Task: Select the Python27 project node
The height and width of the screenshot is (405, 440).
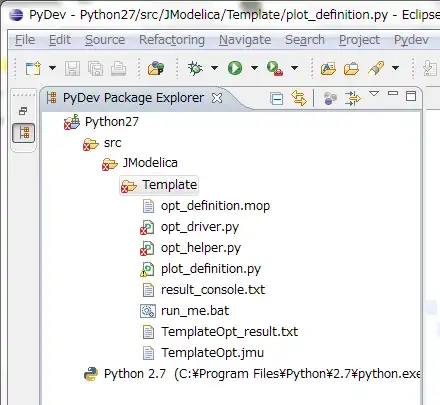Action: pos(112,122)
